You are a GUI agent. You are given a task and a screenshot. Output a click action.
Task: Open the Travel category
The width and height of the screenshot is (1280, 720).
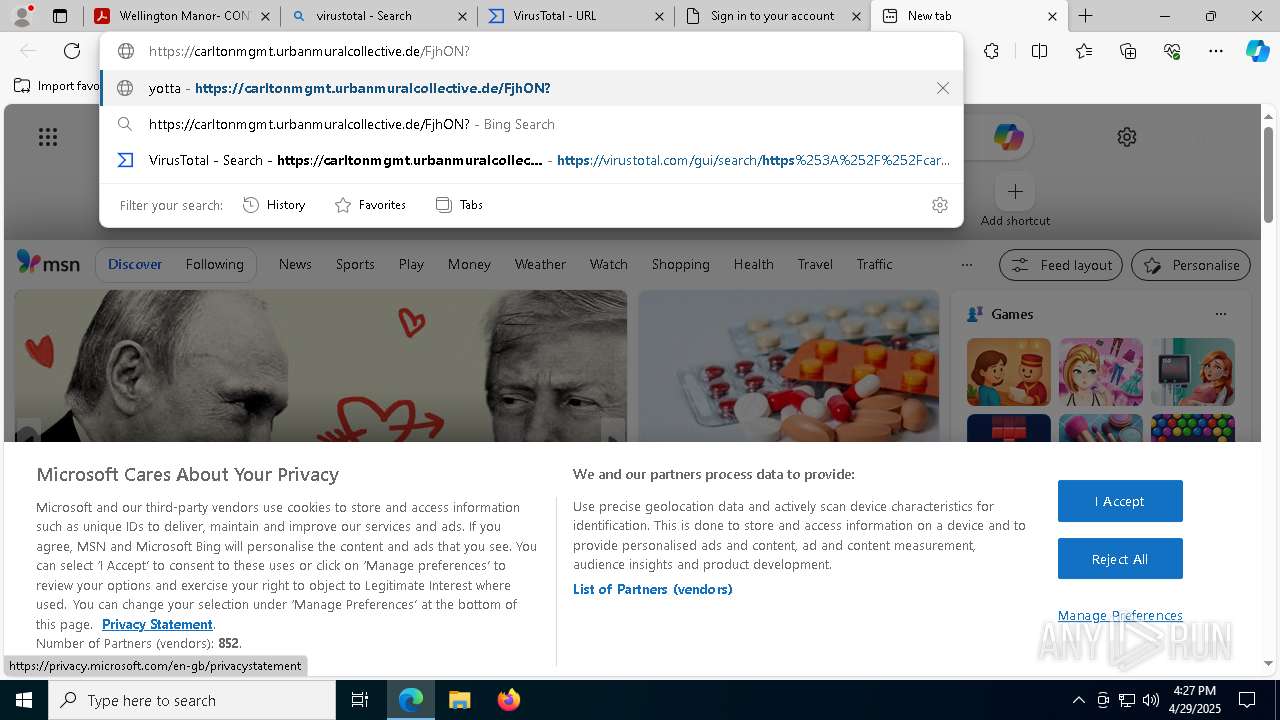coord(815,264)
